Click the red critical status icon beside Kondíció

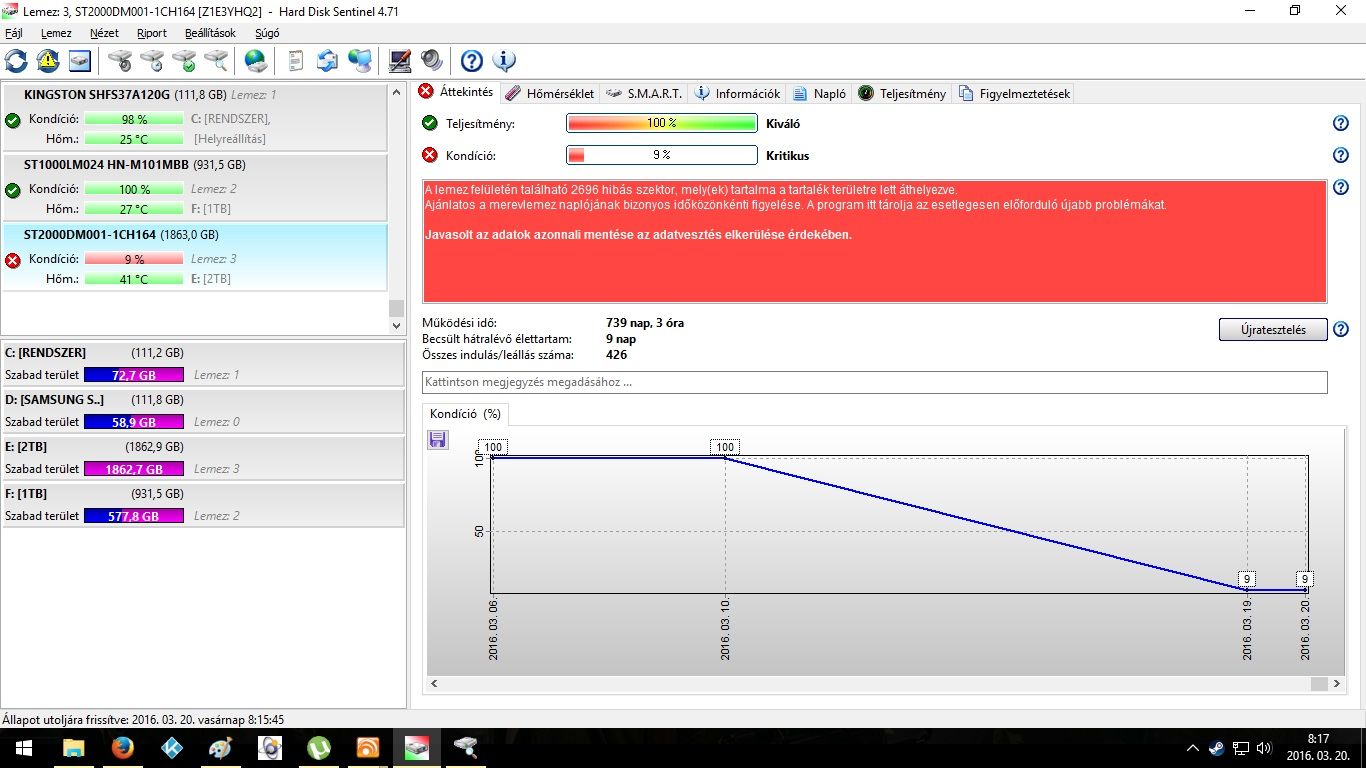tap(430, 155)
